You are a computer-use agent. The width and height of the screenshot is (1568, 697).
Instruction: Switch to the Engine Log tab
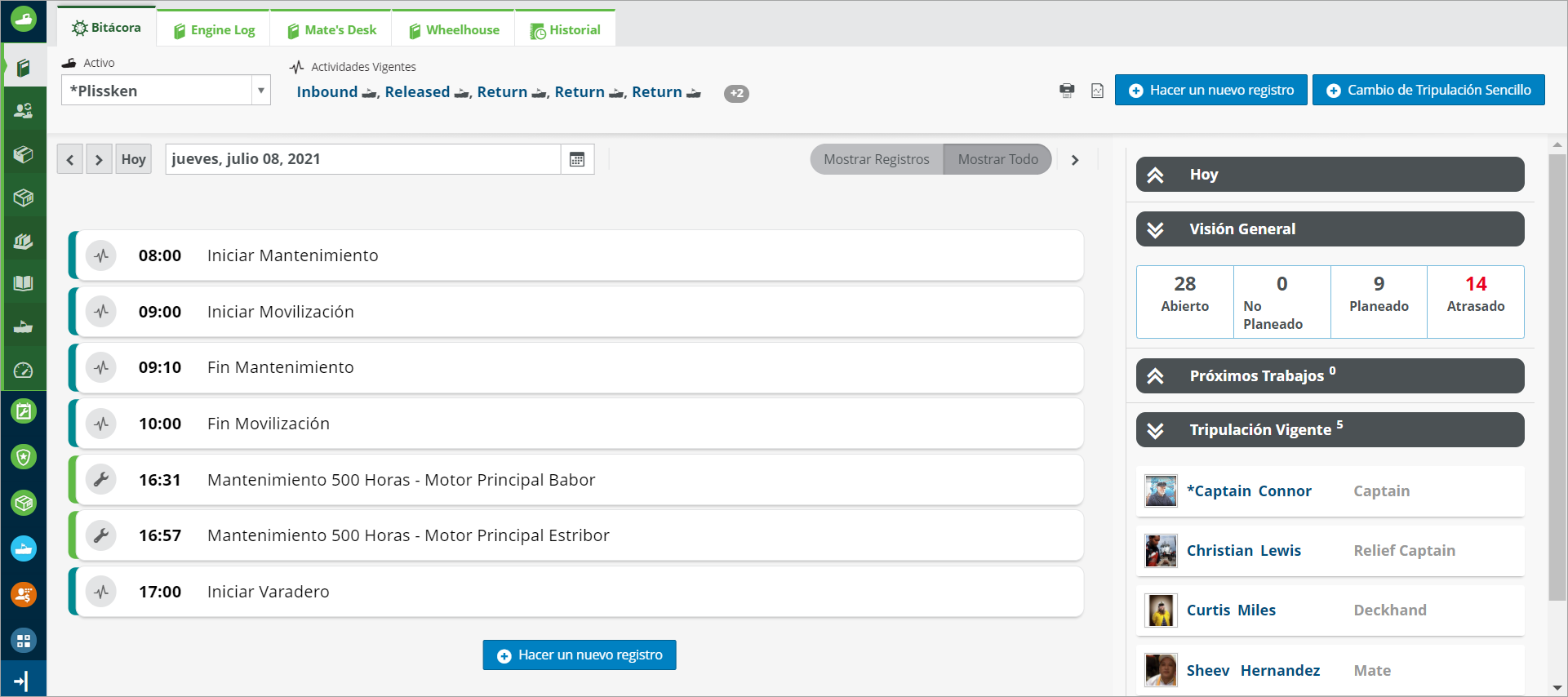point(214,30)
